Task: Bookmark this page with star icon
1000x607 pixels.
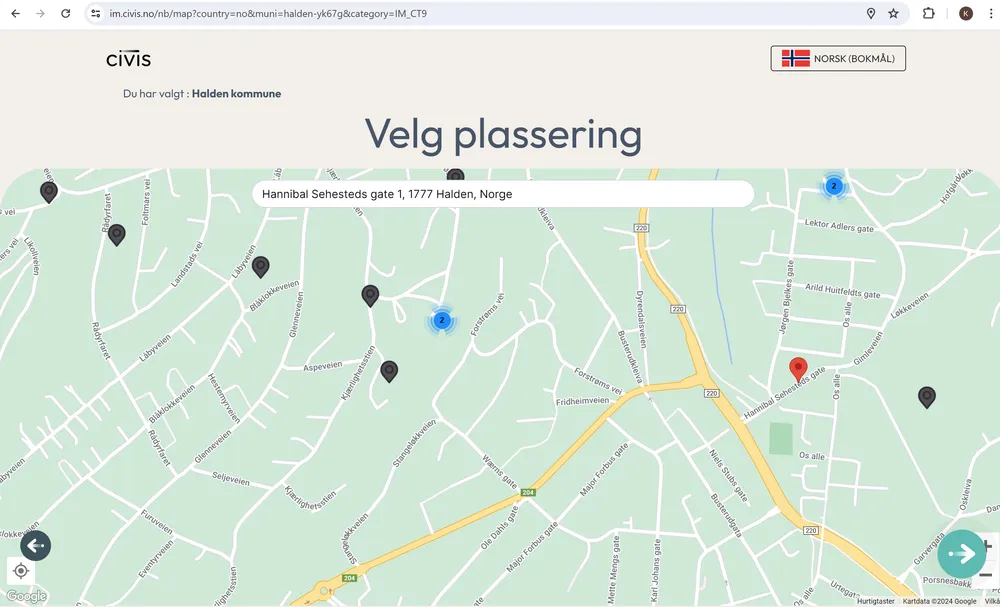Action: pos(893,14)
